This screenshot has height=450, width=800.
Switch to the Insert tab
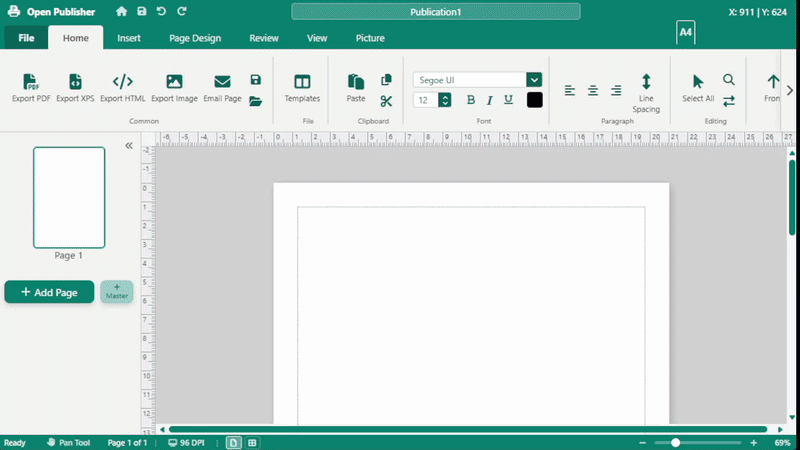coord(129,38)
